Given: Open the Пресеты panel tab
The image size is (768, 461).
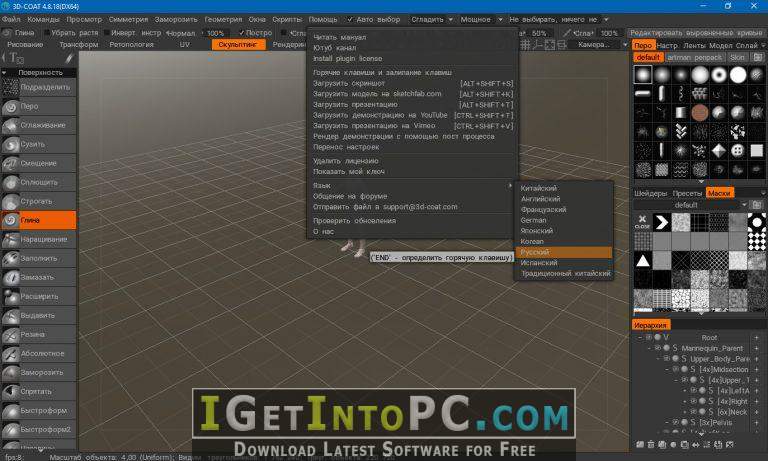Looking at the screenshot, I should click(x=686, y=192).
